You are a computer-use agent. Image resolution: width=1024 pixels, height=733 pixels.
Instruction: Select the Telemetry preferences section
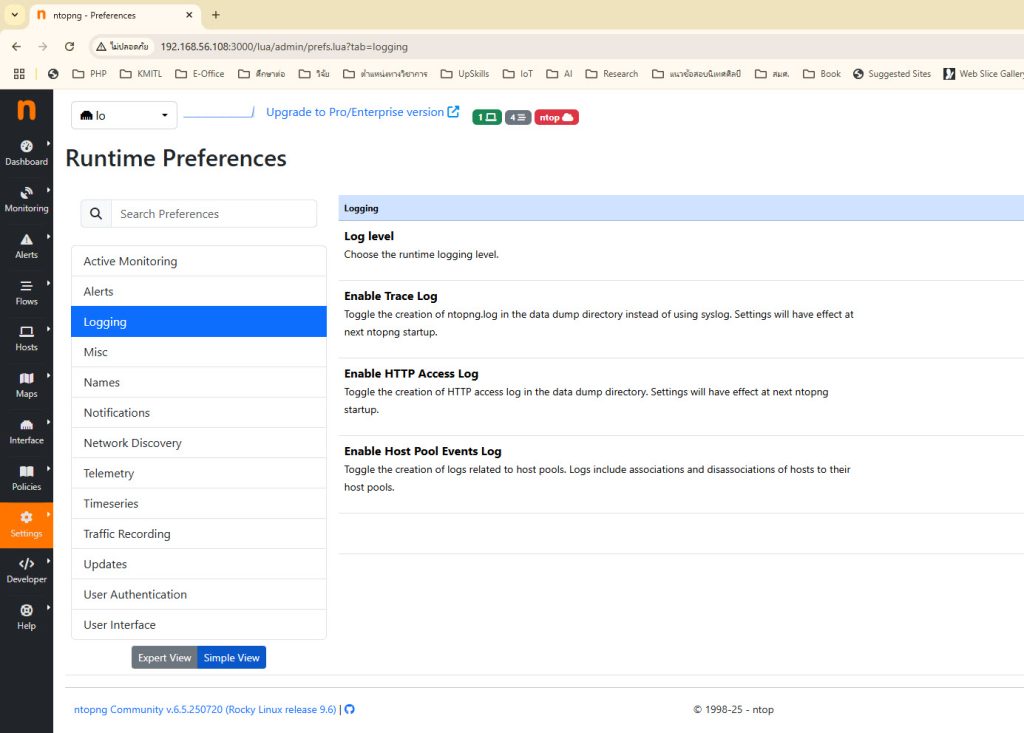(x=199, y=473)
